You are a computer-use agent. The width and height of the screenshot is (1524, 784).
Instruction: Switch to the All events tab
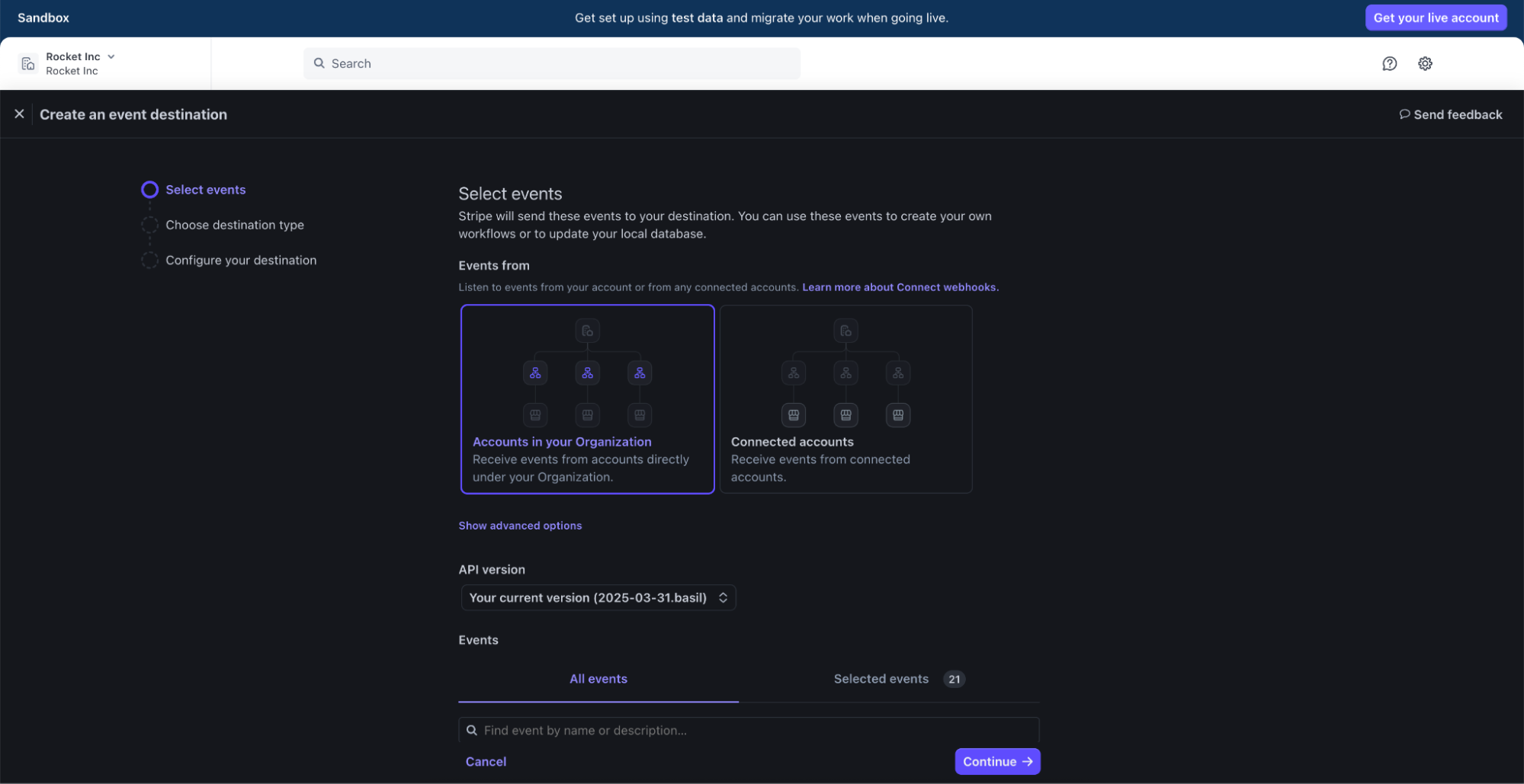(598, 679)
